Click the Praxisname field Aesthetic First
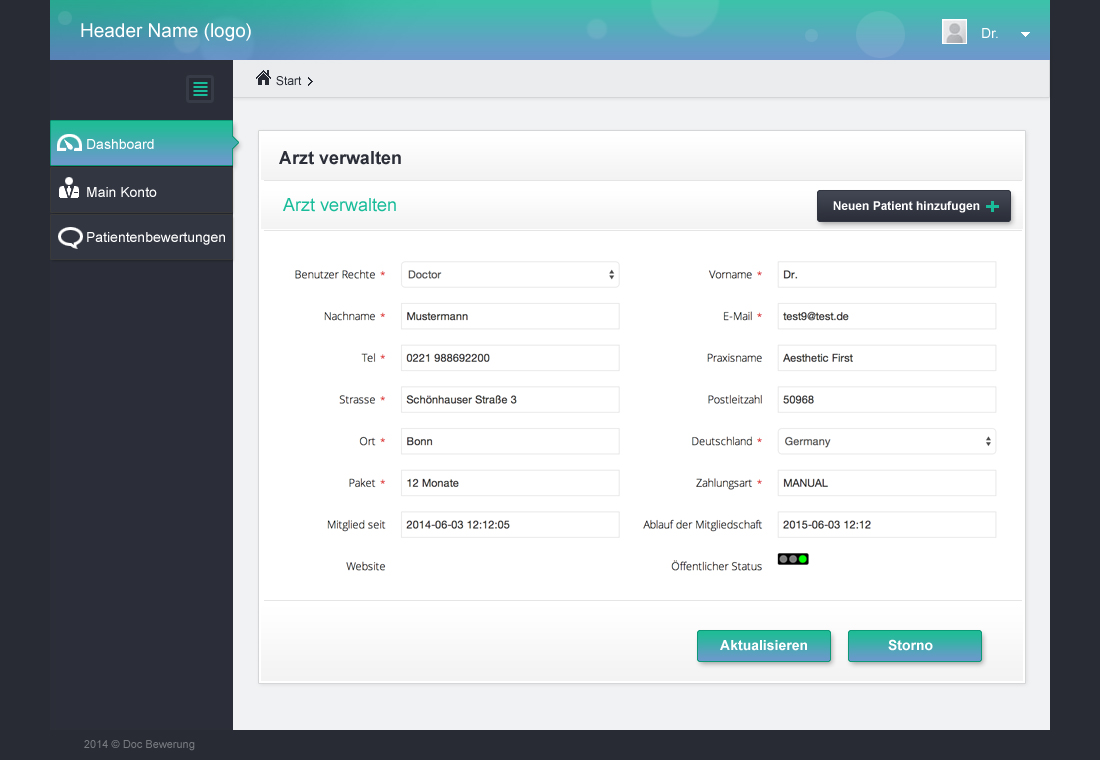 point(887,358)
